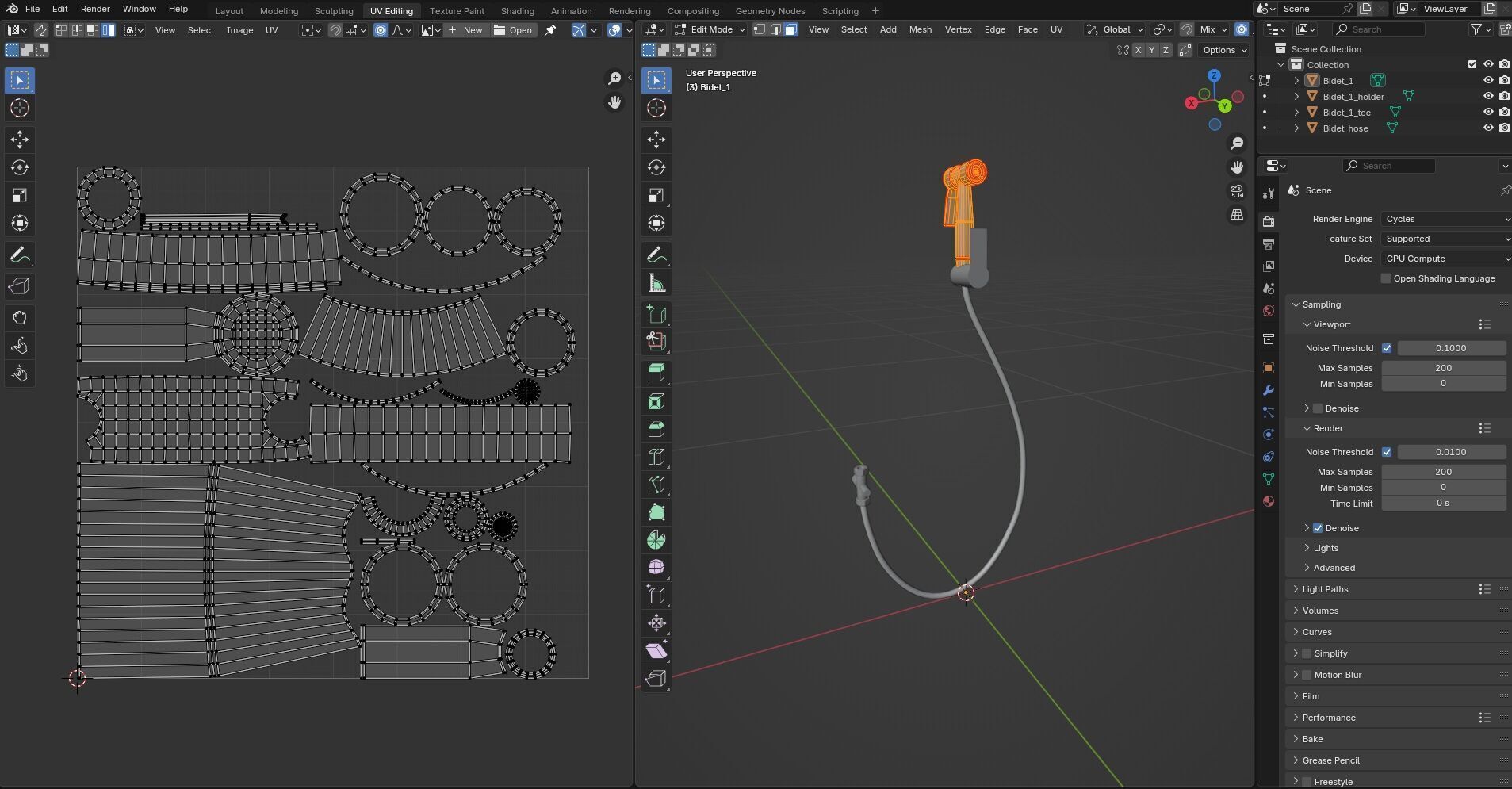Pick the Rip Region tool in viewport
This screenshot has height=789, width=1512.
click(656, 679)
